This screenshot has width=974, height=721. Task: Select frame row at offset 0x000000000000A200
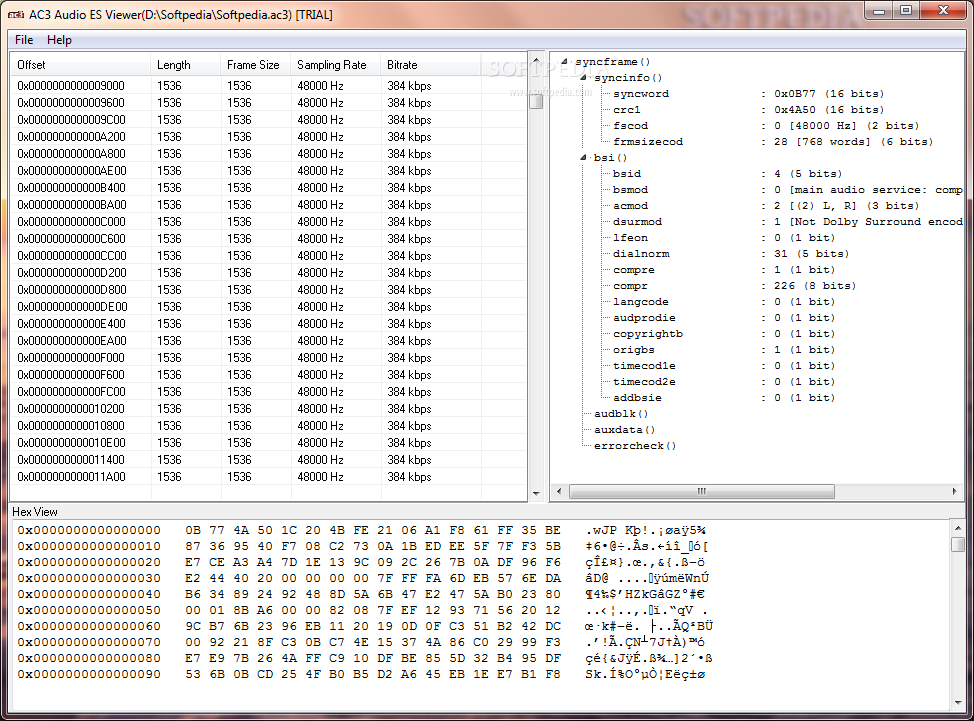(x=268, y=137)
